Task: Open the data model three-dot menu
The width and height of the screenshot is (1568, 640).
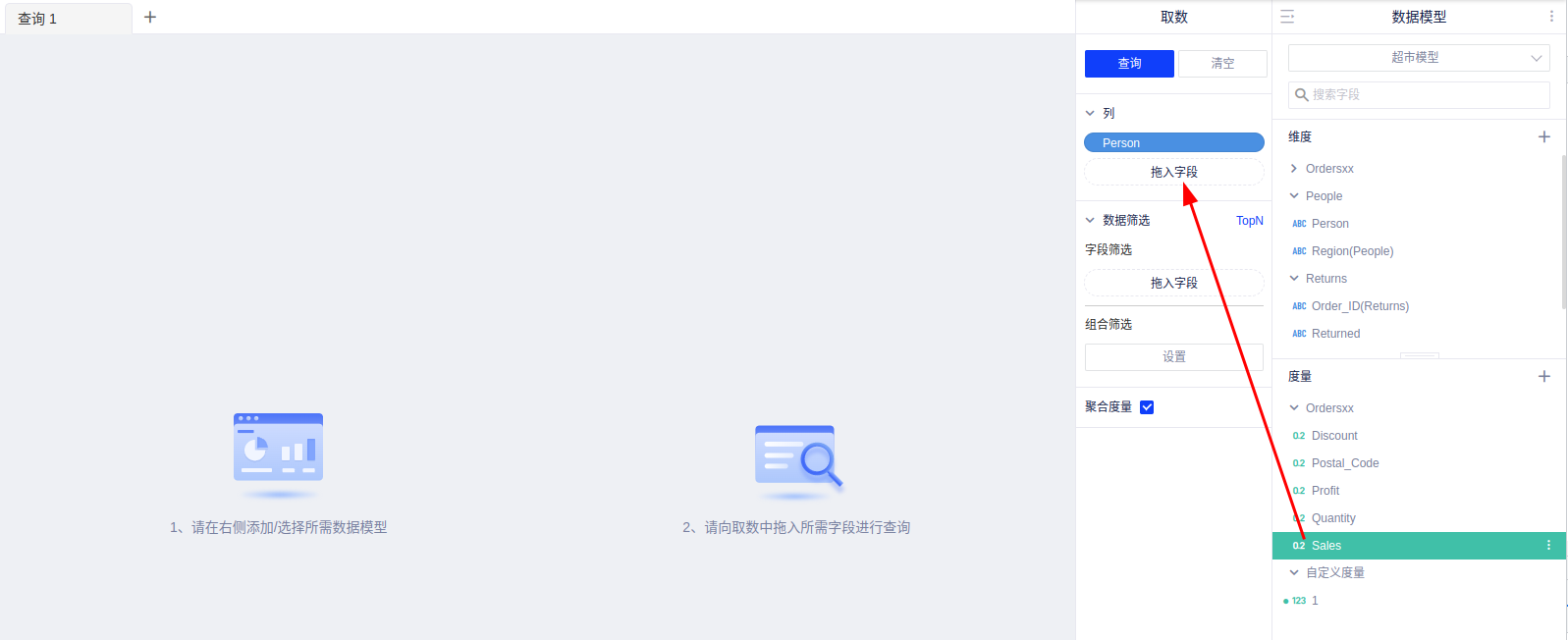Action: tap(1551, 17)
